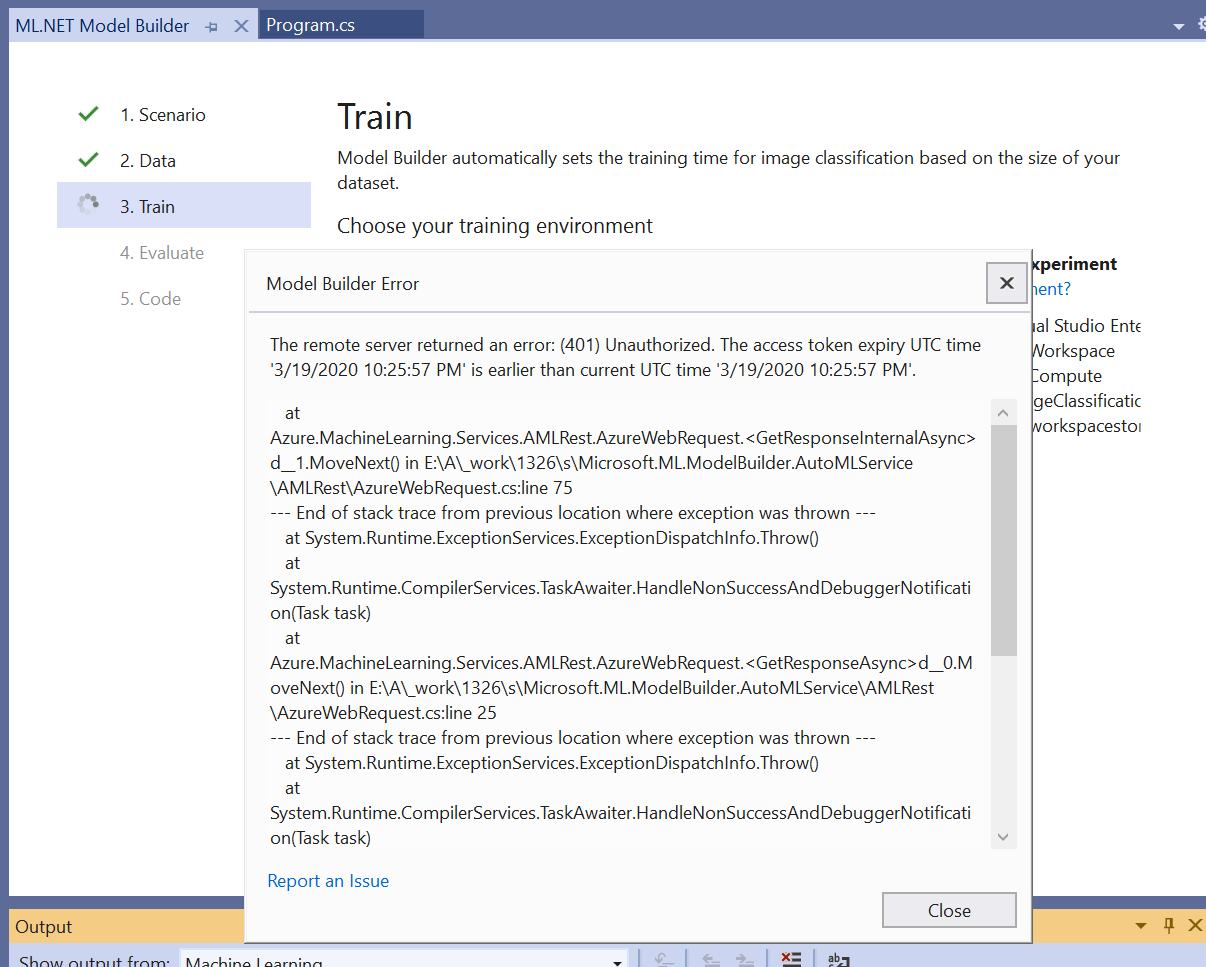Click the green checkmark beside "2. Data"
1206x967 pixels.
pyautogui.click(x=88, y=160)
